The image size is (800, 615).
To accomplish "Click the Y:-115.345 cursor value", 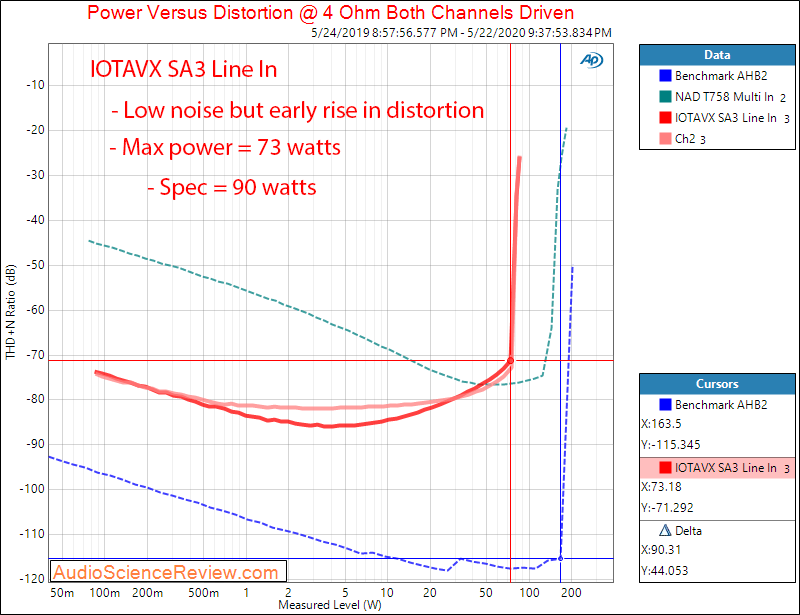I will point(670,445).
